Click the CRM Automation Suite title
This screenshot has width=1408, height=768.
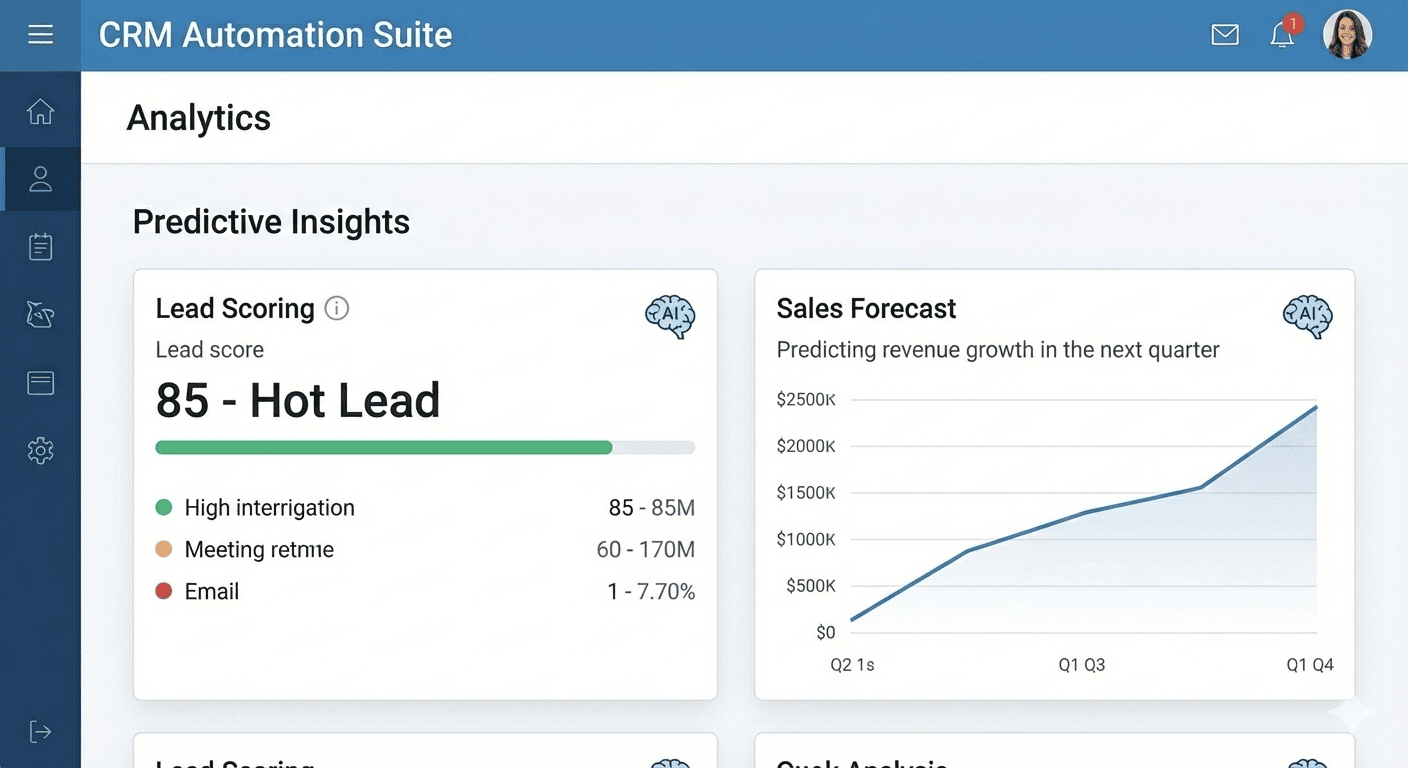click(x=275, y=35)
